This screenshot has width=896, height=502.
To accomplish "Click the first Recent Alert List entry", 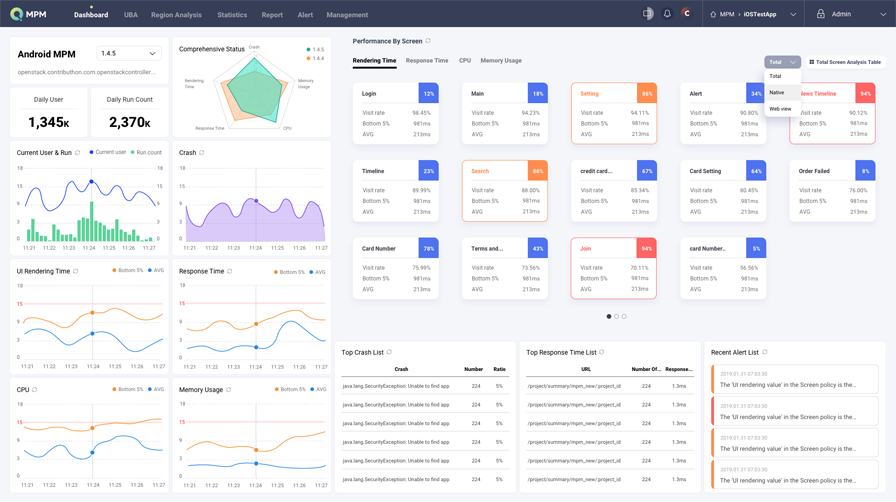I will pyautogui.click(x=795, y=379).
